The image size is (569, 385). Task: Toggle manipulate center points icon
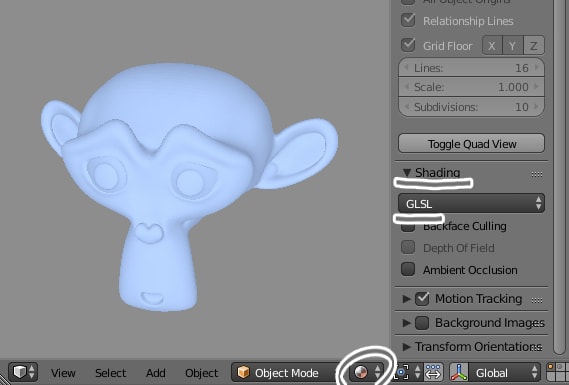[433, 372]
